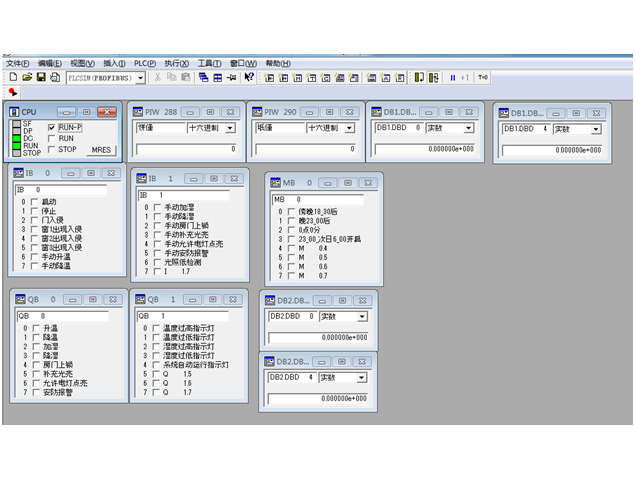
Task: Insert a vertical bits window icon
Action: (x=354, y=77)
